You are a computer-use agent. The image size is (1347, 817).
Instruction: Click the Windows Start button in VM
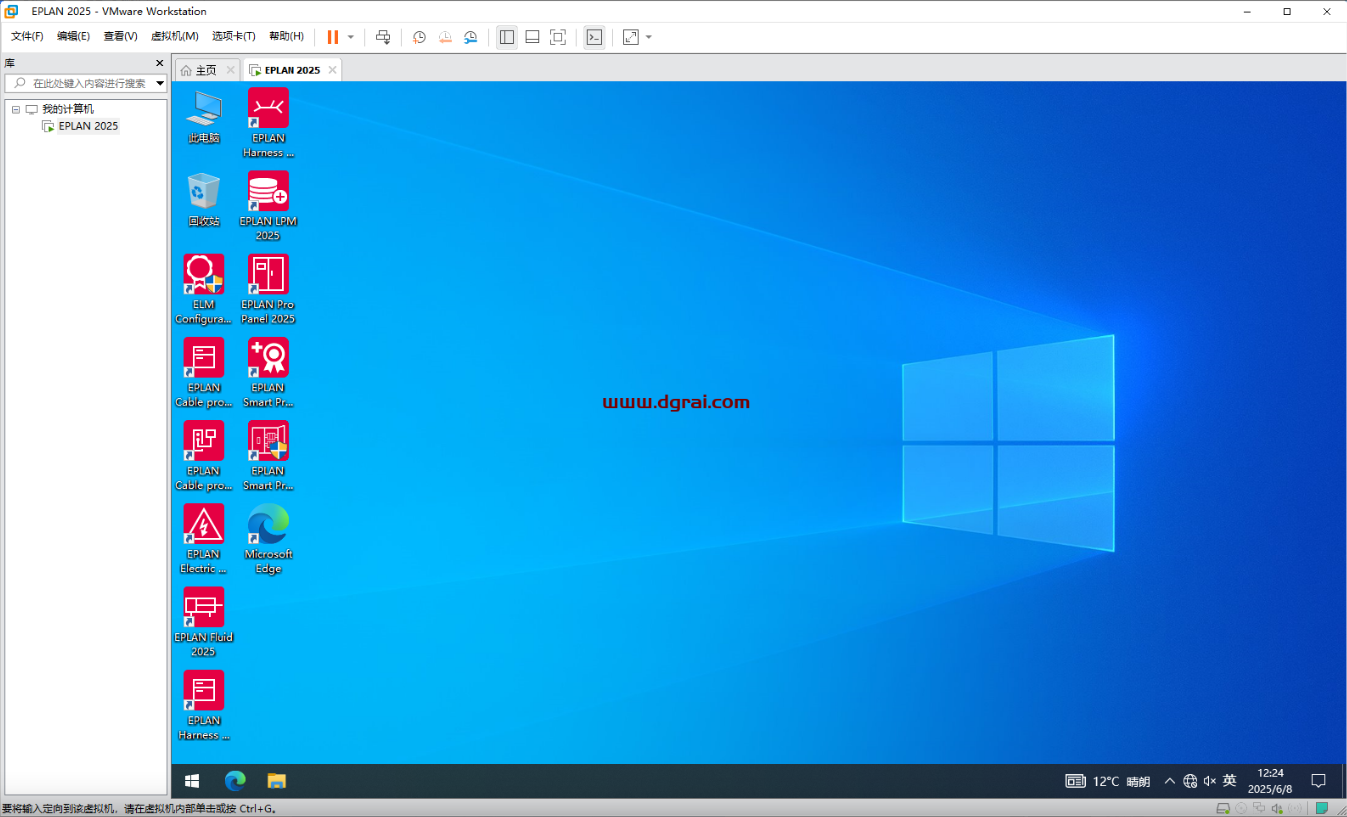[x=192, y=781]
